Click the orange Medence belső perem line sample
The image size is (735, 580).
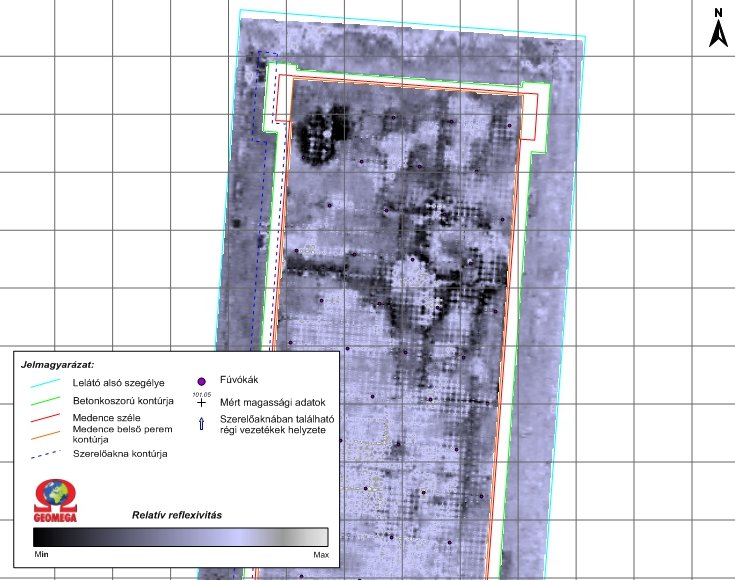tap(45, 436)
